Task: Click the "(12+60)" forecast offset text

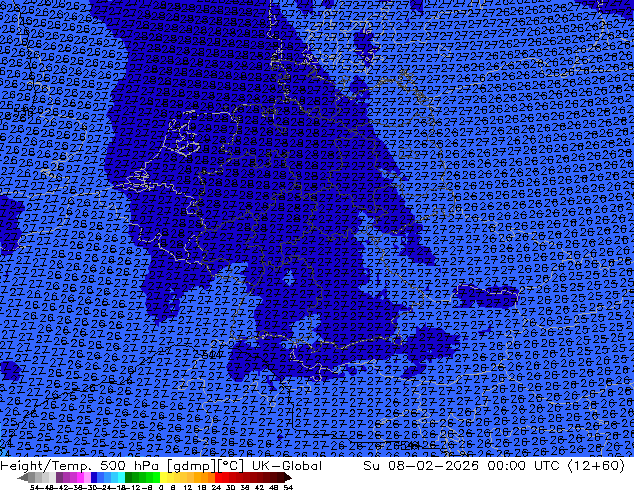Action: (596, 466)
